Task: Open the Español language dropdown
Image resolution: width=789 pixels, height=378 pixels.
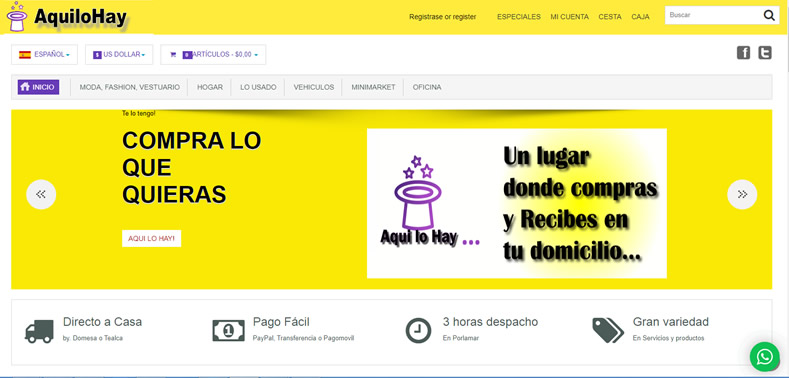Action: [x=45, y=54]
